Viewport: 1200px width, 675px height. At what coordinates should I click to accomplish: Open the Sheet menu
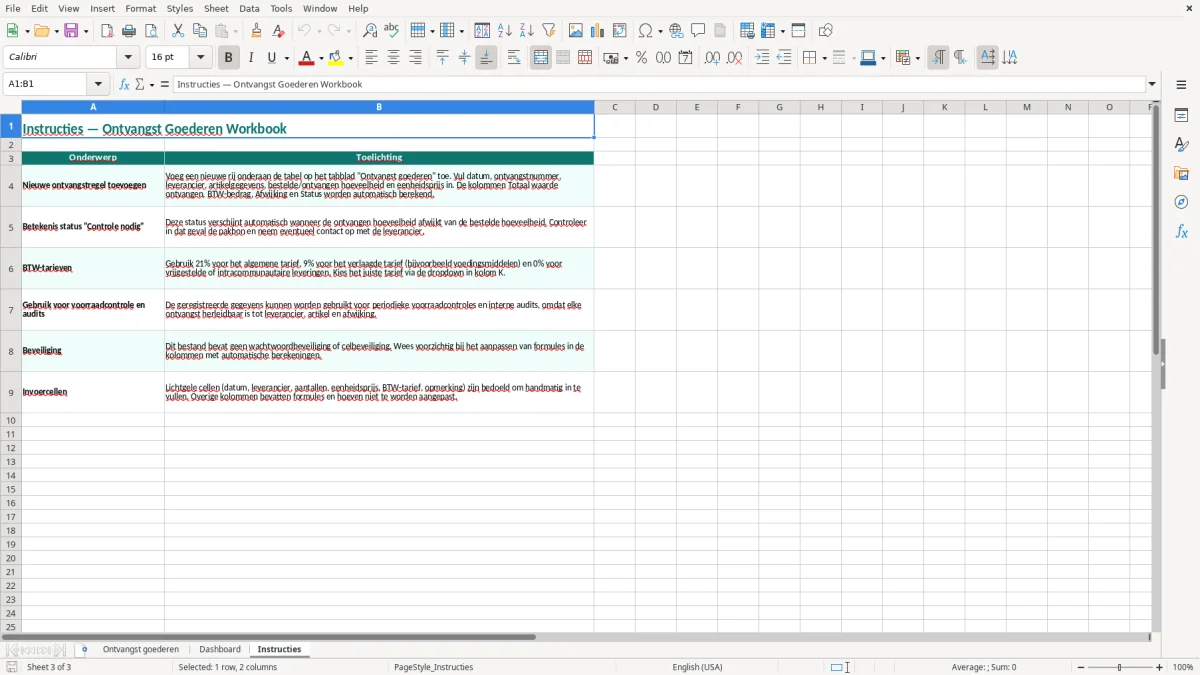[x=215, y=8]
